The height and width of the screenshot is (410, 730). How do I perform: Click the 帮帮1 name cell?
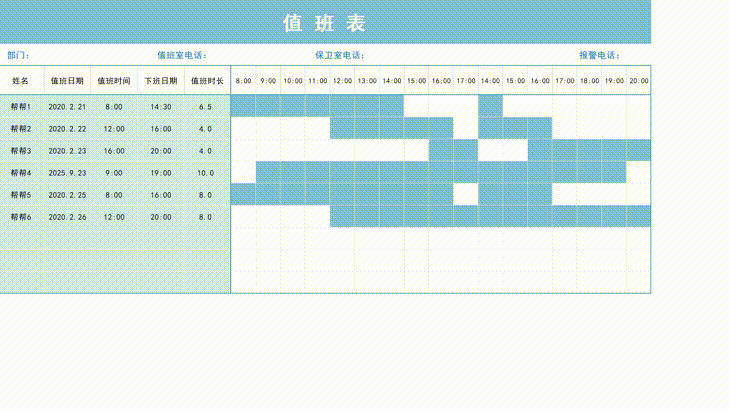pyautogui.click(x=21, y=106)
